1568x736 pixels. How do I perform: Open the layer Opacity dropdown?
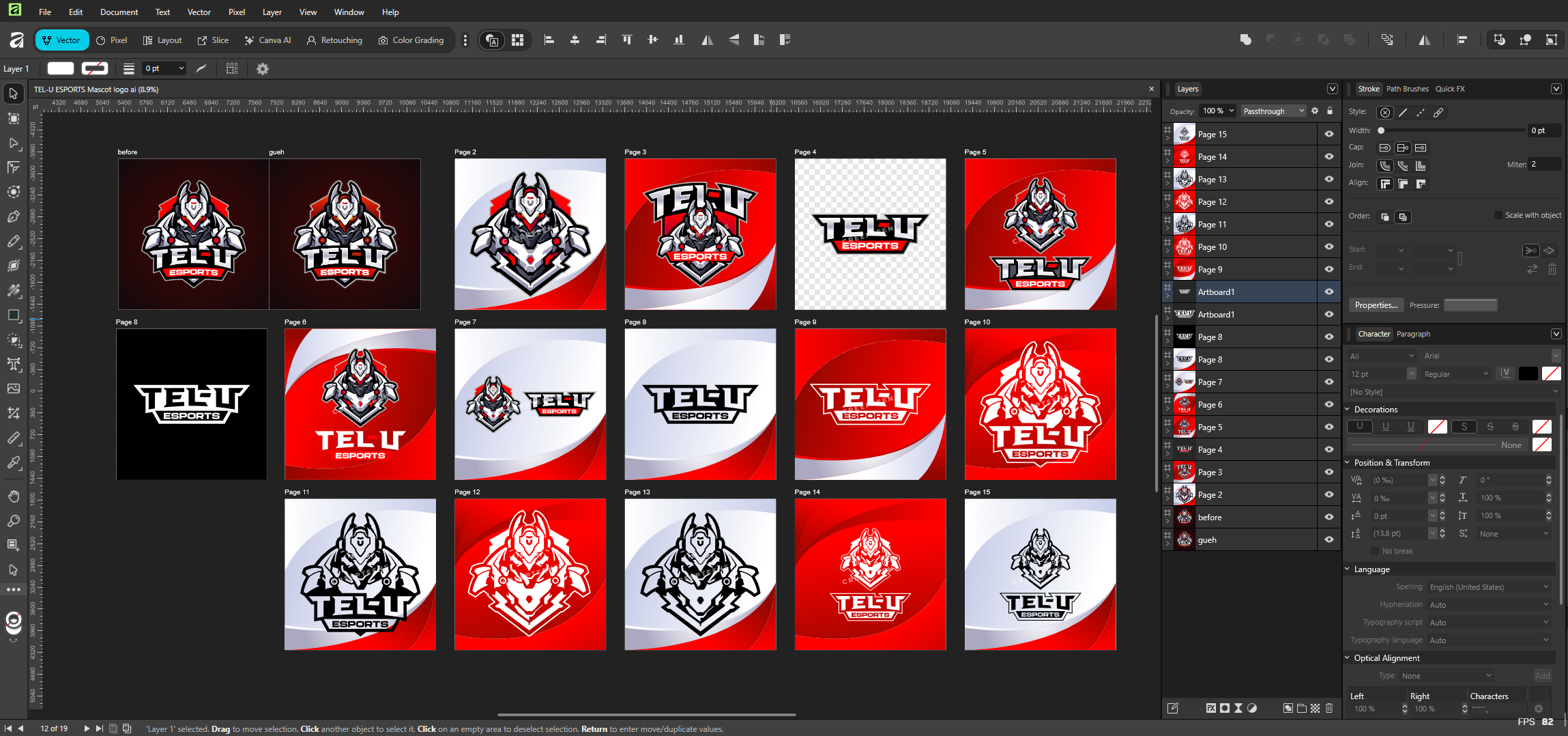click(x=1232, y=111)
